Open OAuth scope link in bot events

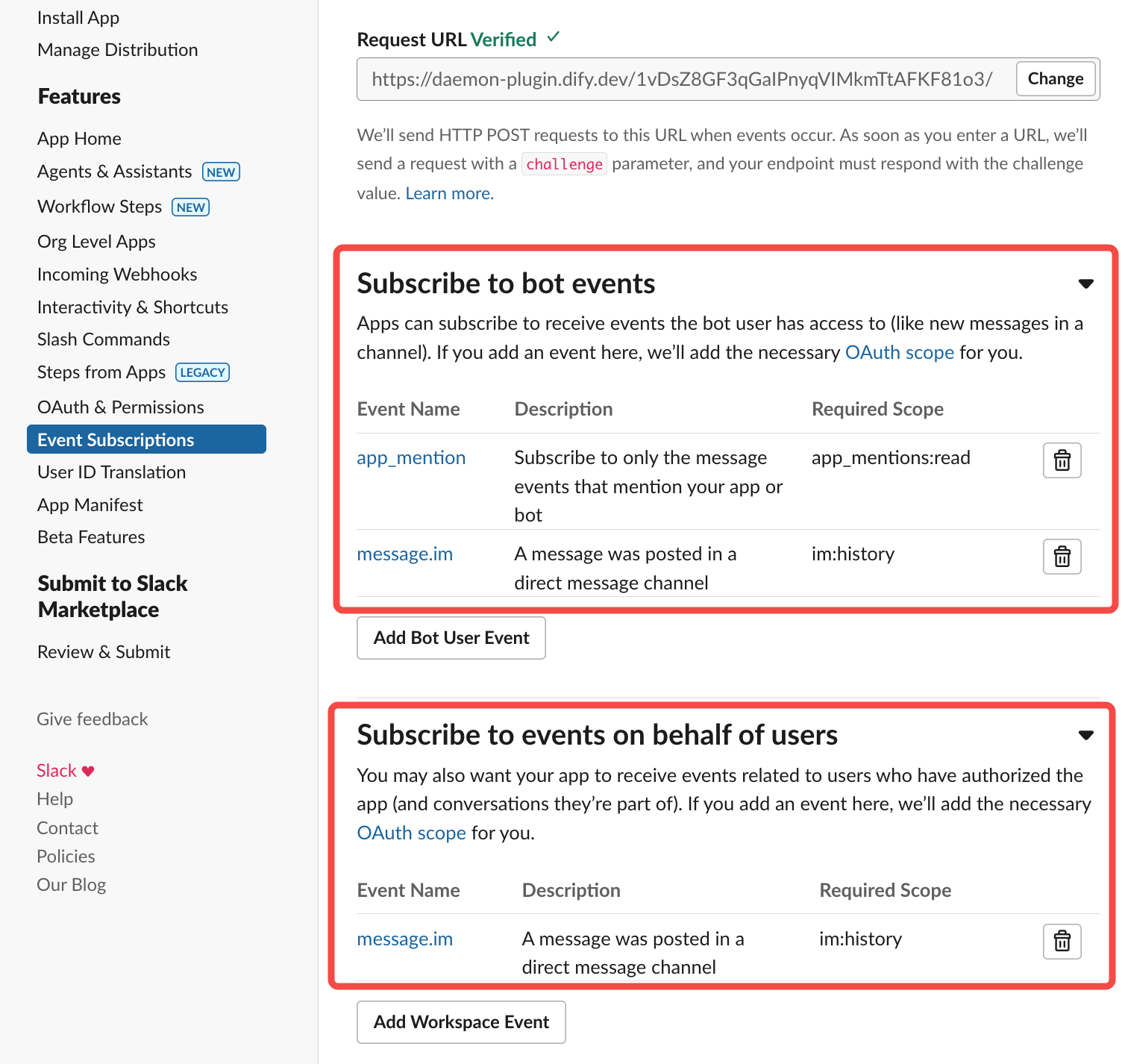click(899, 352)
